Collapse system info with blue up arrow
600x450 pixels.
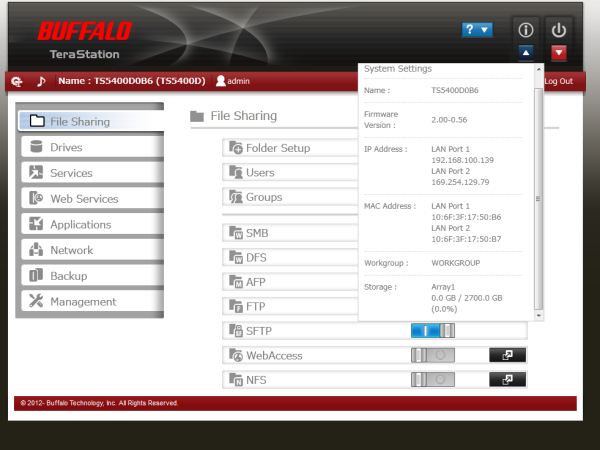coord(526,52)
